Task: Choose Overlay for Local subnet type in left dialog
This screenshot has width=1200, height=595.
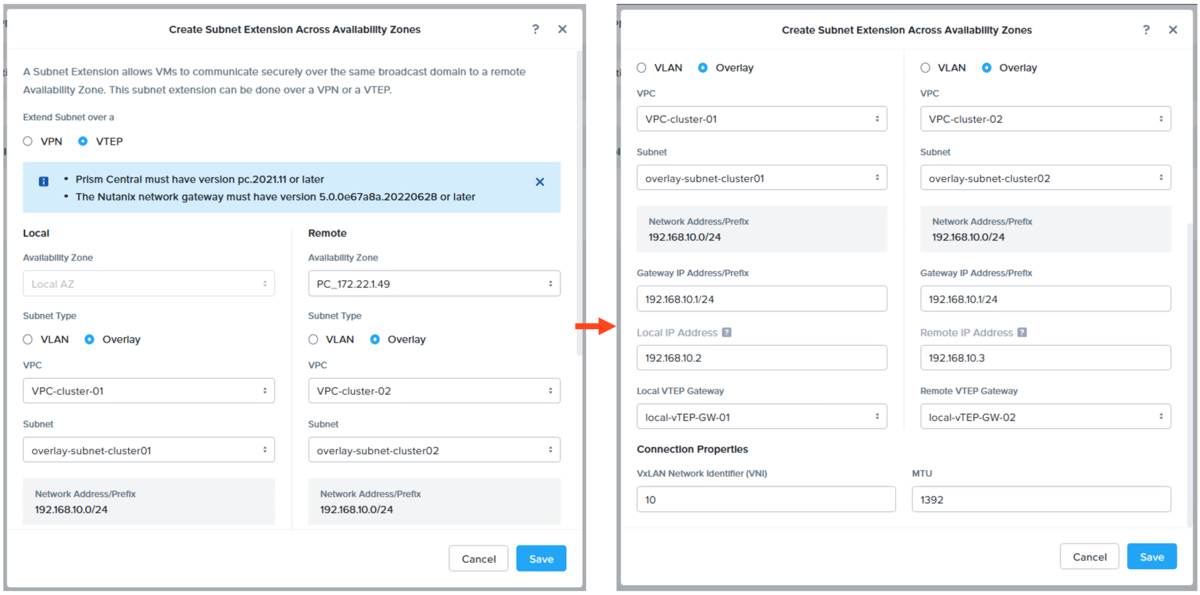Action: tap(90, 339)
